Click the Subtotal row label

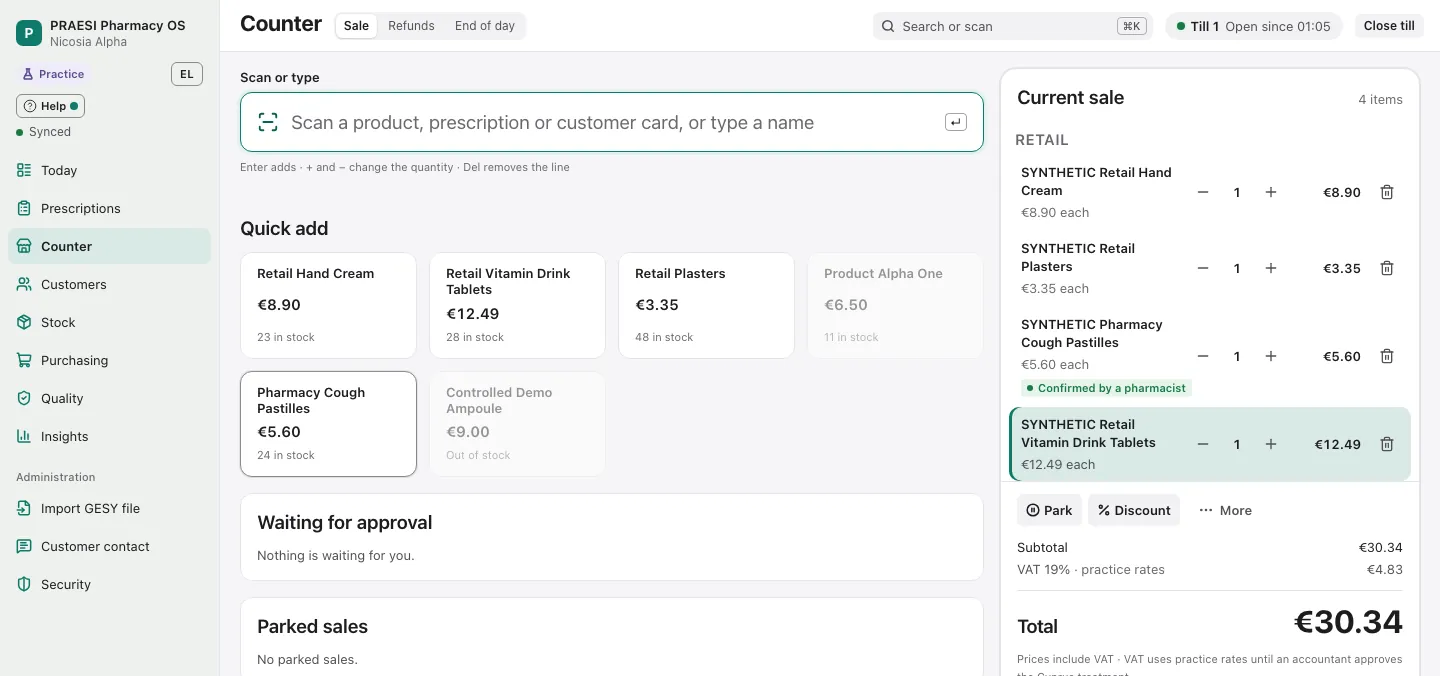click(1042, 547)
